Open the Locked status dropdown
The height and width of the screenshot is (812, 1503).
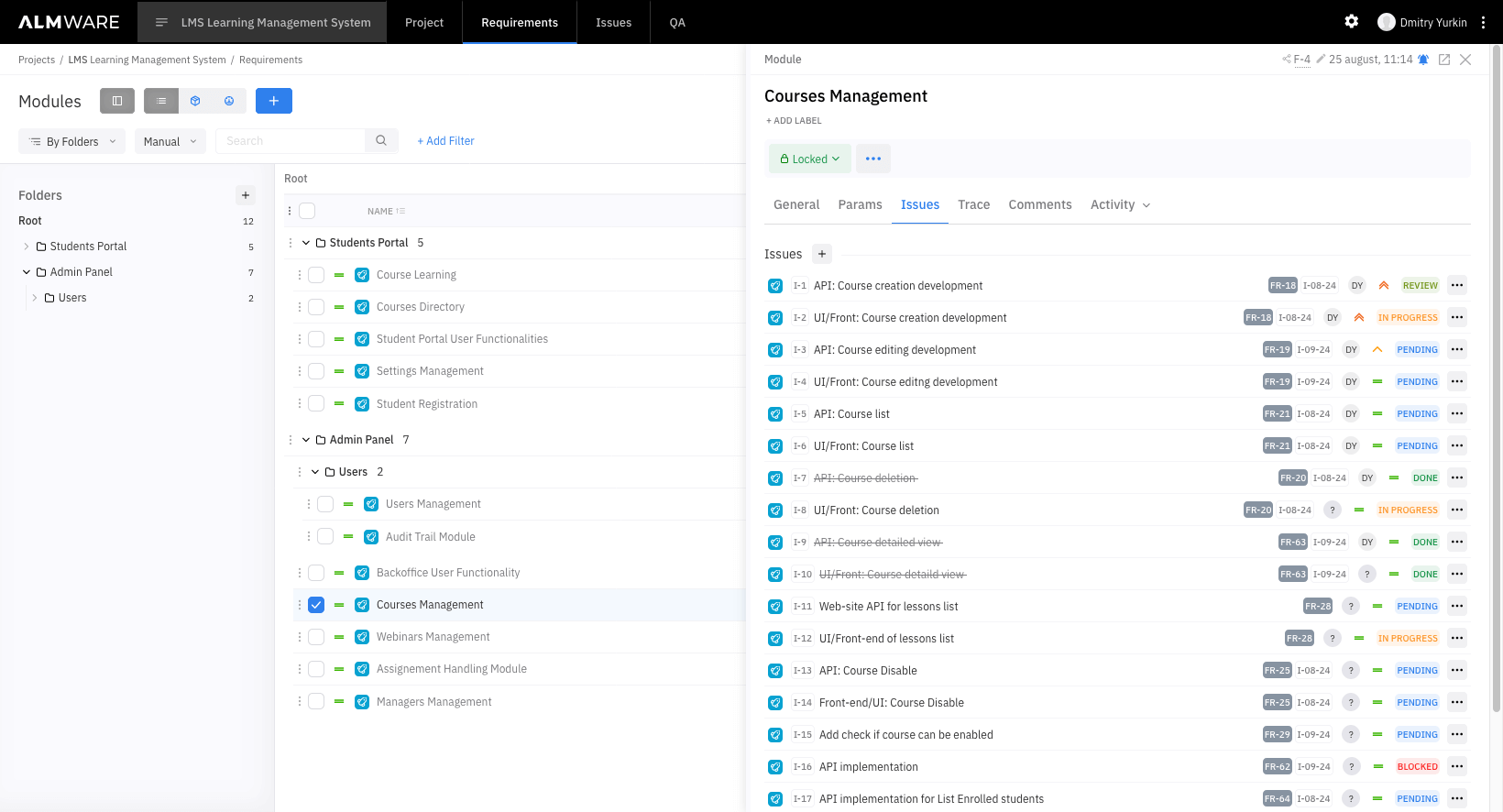click(x=810, y=159)
